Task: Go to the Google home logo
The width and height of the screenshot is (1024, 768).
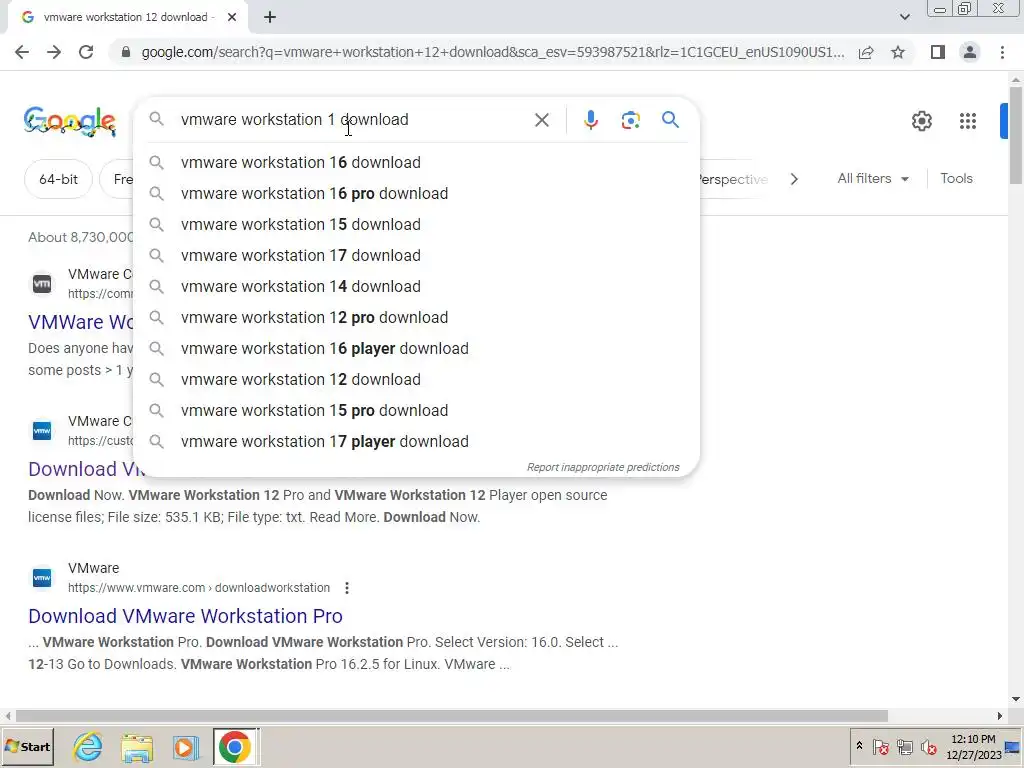Action: pos(70,121)
